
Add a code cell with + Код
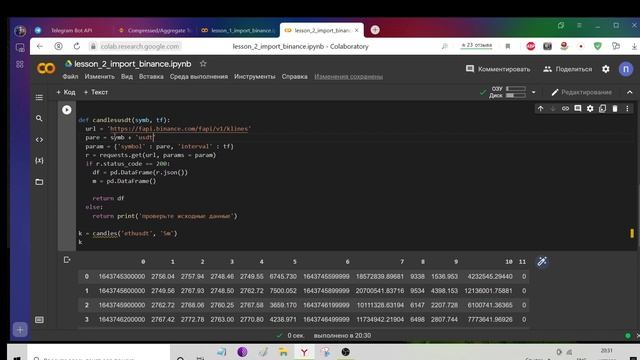coord(66,92)
